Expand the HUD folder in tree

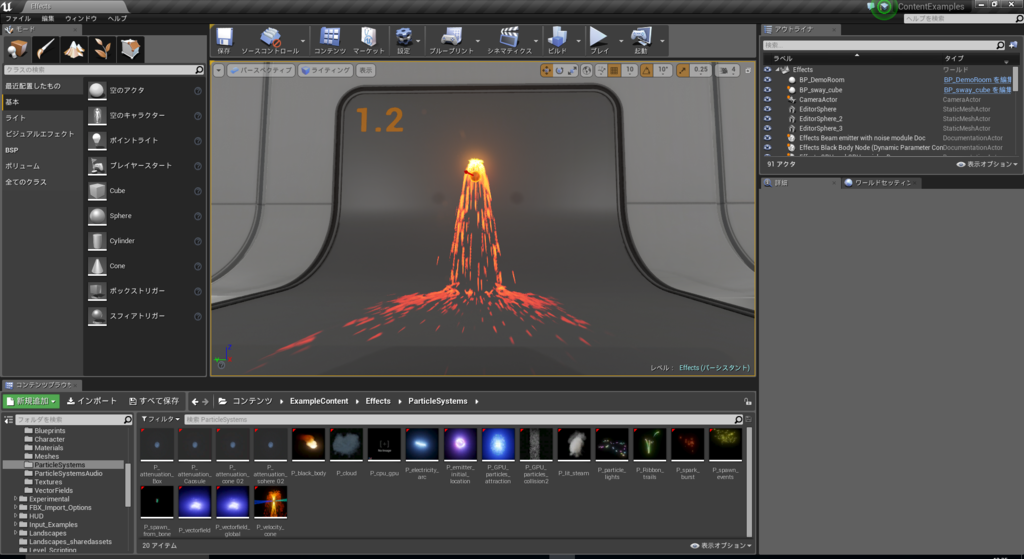[15, 516]
